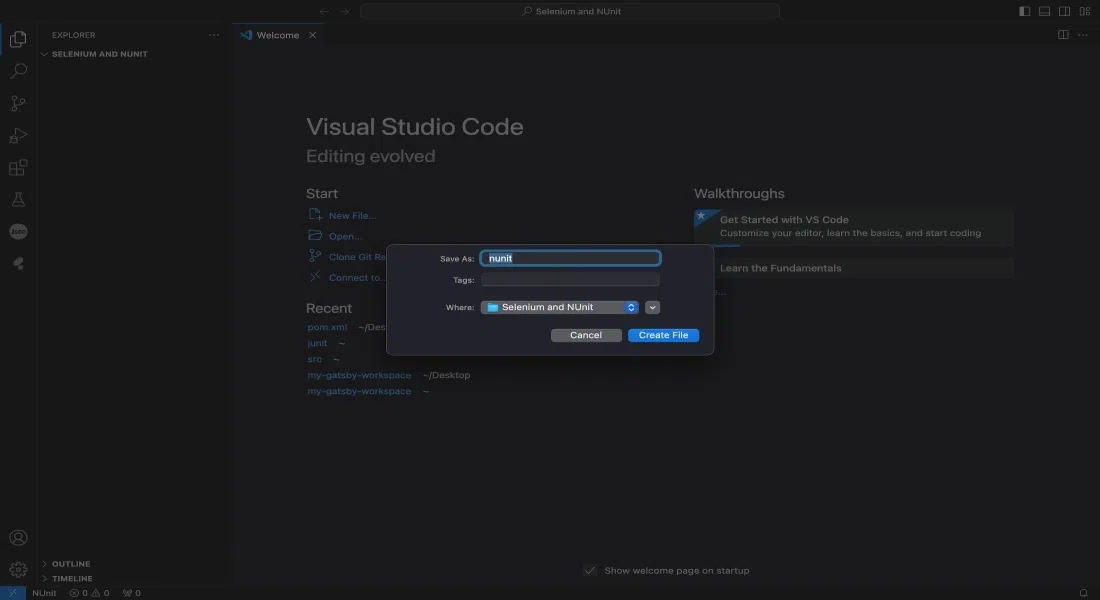Open the Accounts icon
Viewport: 1100px width, 600px height.
click(18, 538)
